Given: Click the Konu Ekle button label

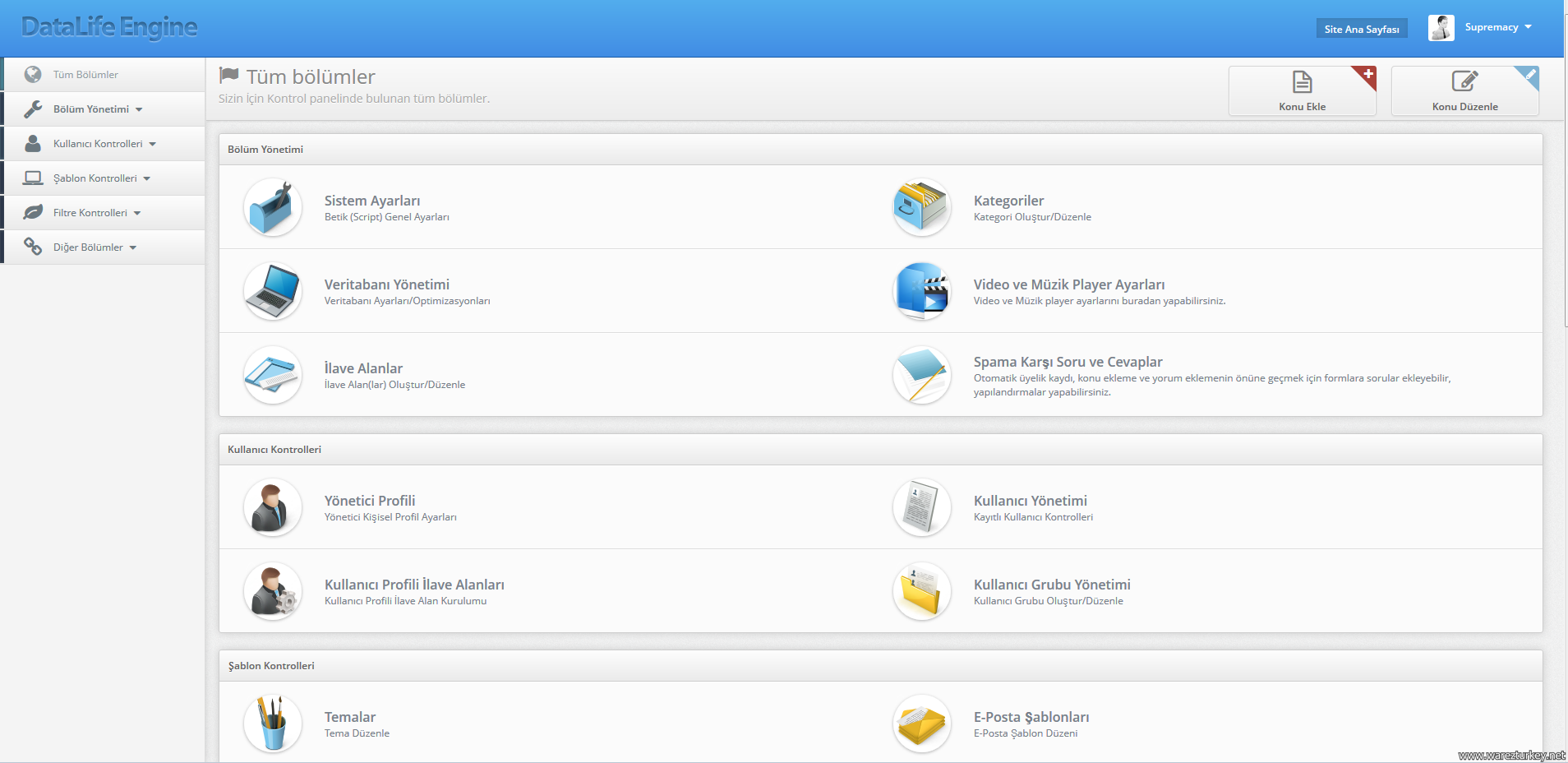Looking at the screenshot, I should click(x=1303, y=107).
